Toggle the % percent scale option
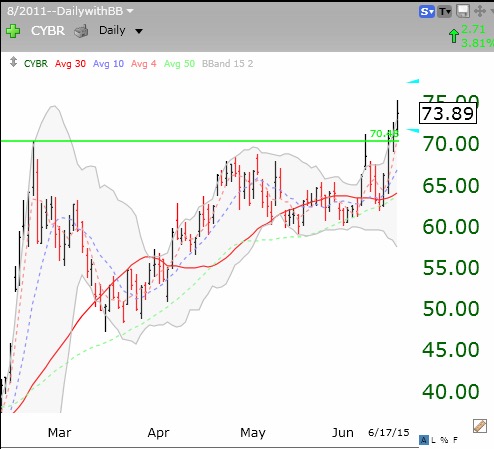This screenshot has height=449, width=494. pos(444,440)
